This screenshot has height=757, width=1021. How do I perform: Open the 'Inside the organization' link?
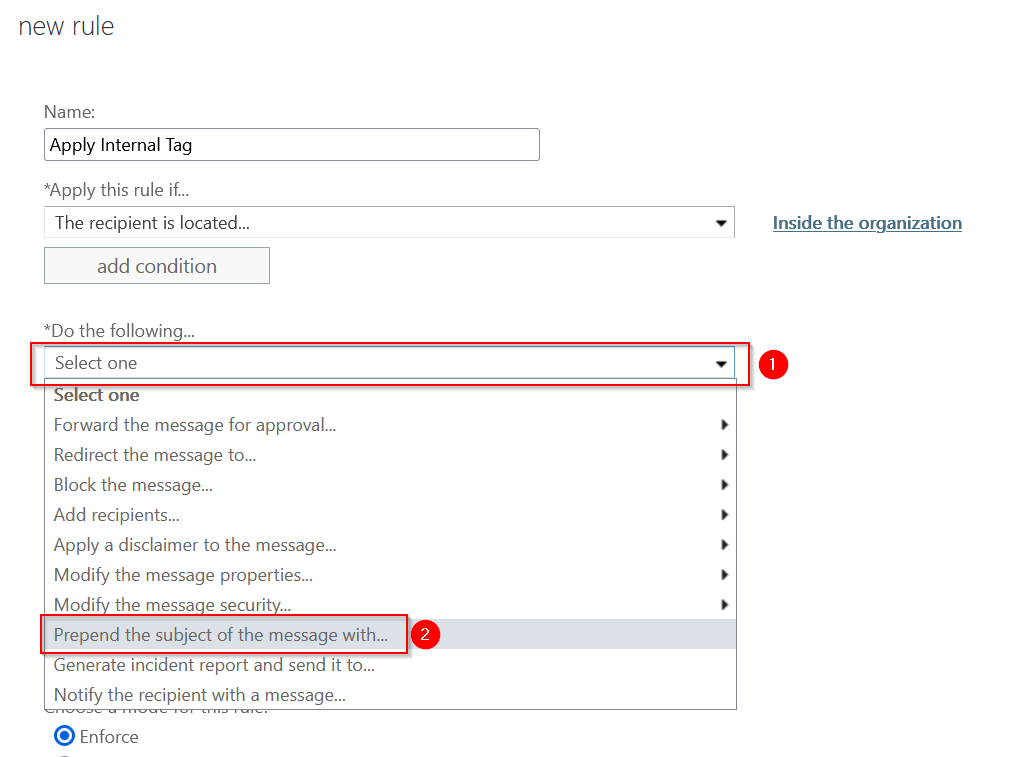pos(866,223)
